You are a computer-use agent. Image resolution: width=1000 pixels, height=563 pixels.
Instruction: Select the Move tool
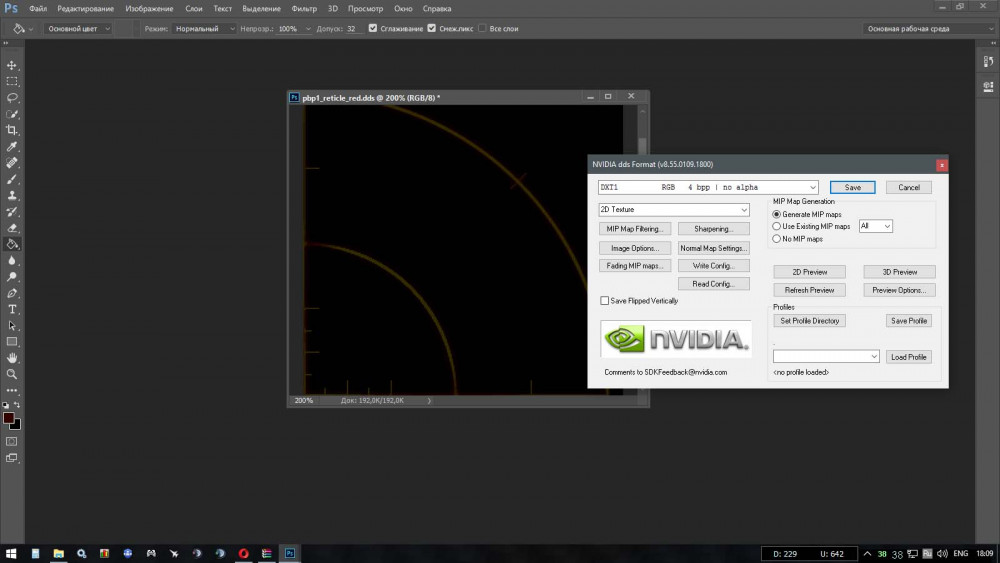(12, 65)
